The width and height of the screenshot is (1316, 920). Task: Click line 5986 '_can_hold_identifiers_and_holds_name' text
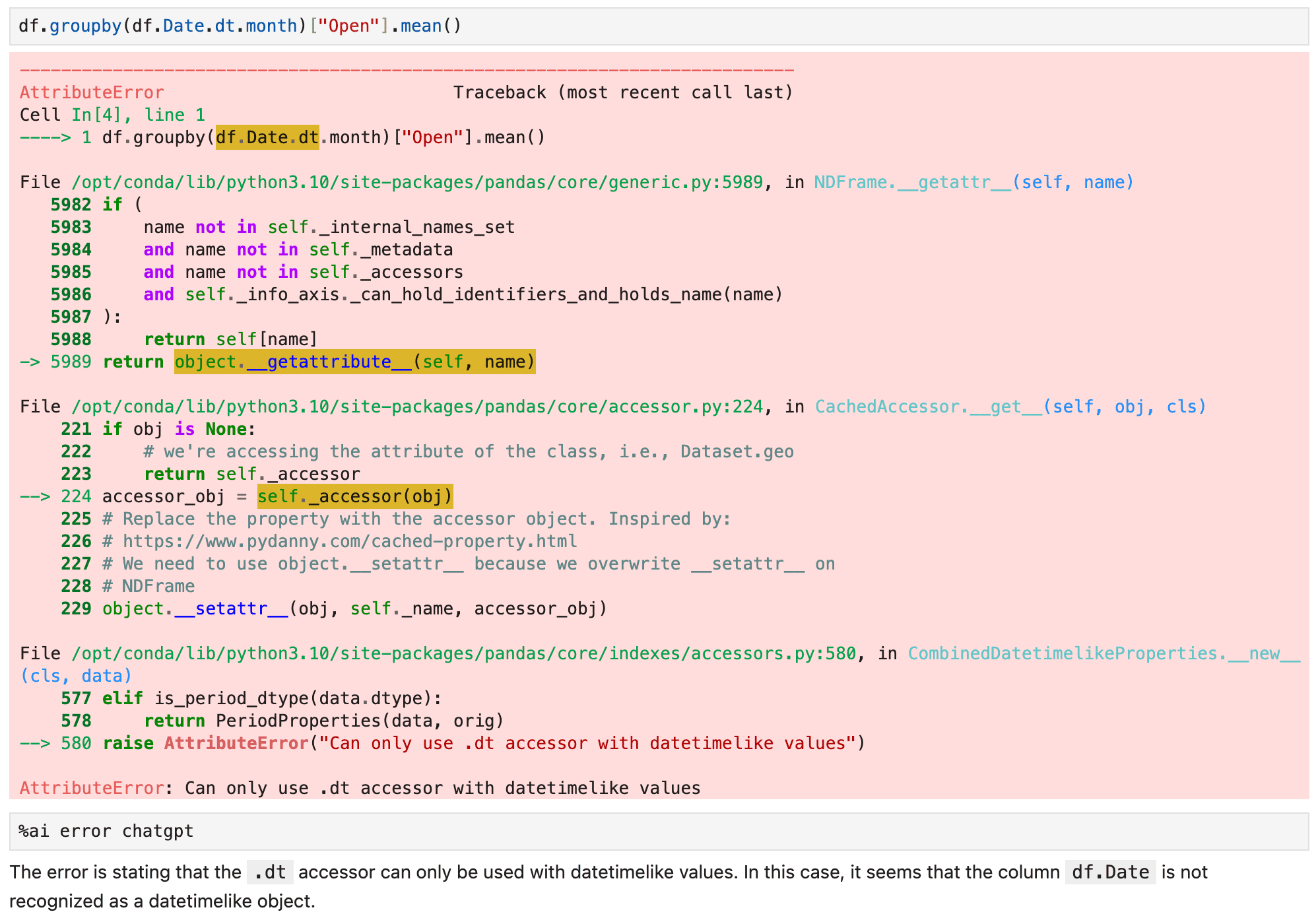535,294
